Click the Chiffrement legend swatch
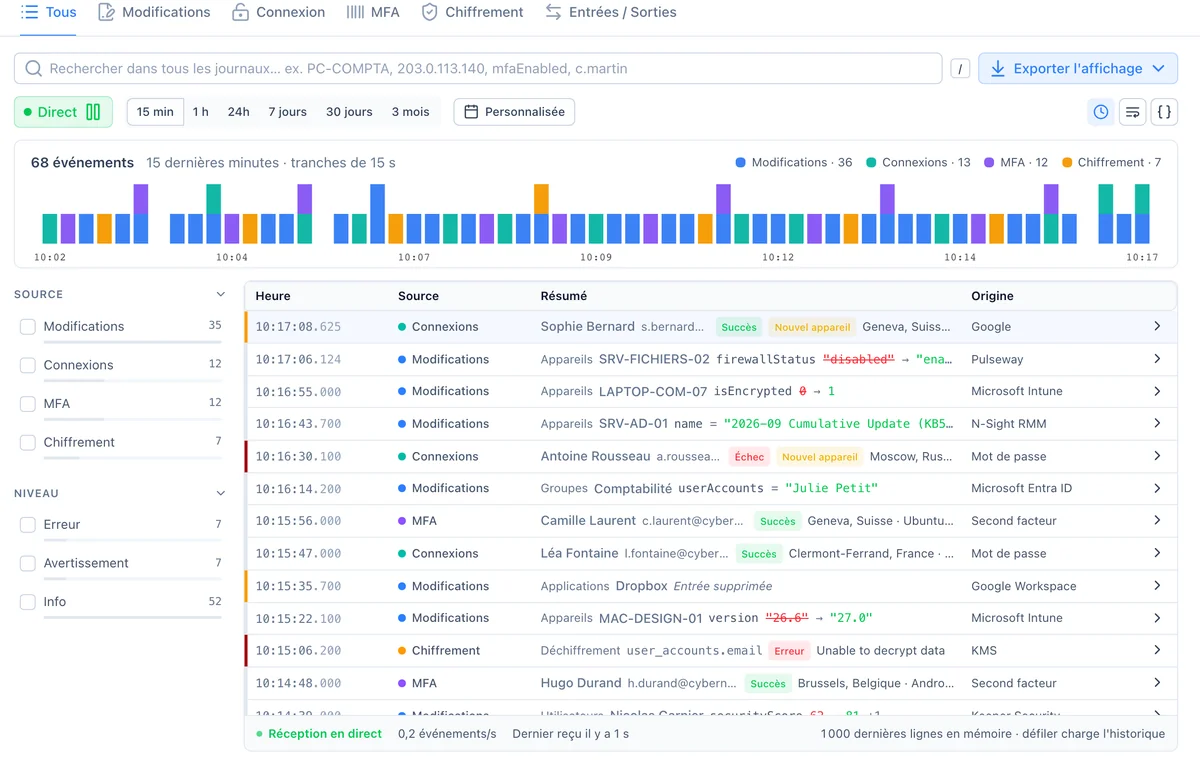The width and height of the screenshot is (1200, 765). point(1067,162)
